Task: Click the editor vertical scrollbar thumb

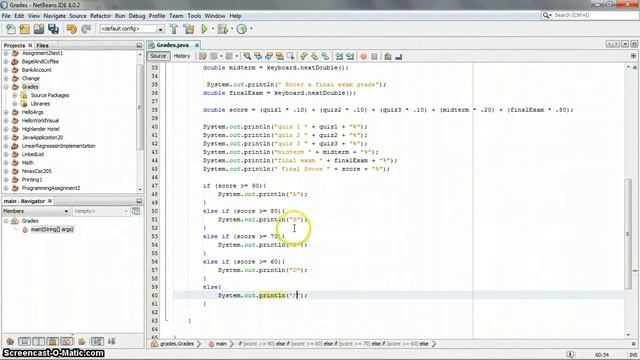Action: (628, 234)
